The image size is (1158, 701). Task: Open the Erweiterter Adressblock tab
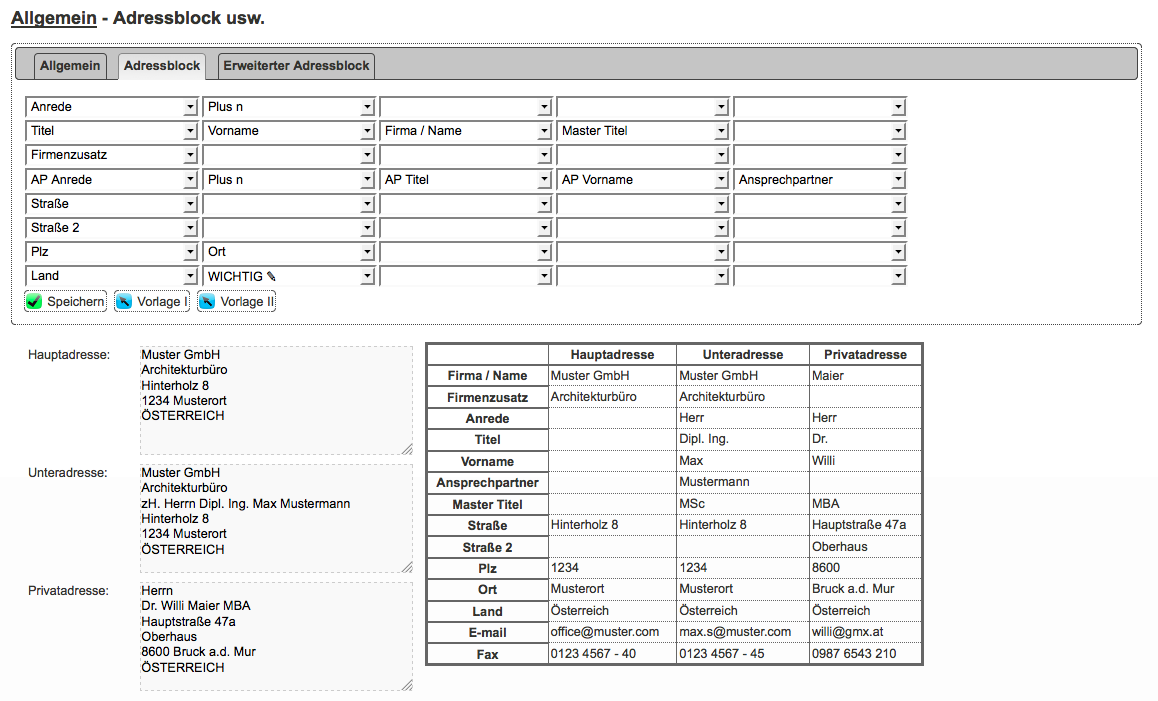click(x=296, y=66)
